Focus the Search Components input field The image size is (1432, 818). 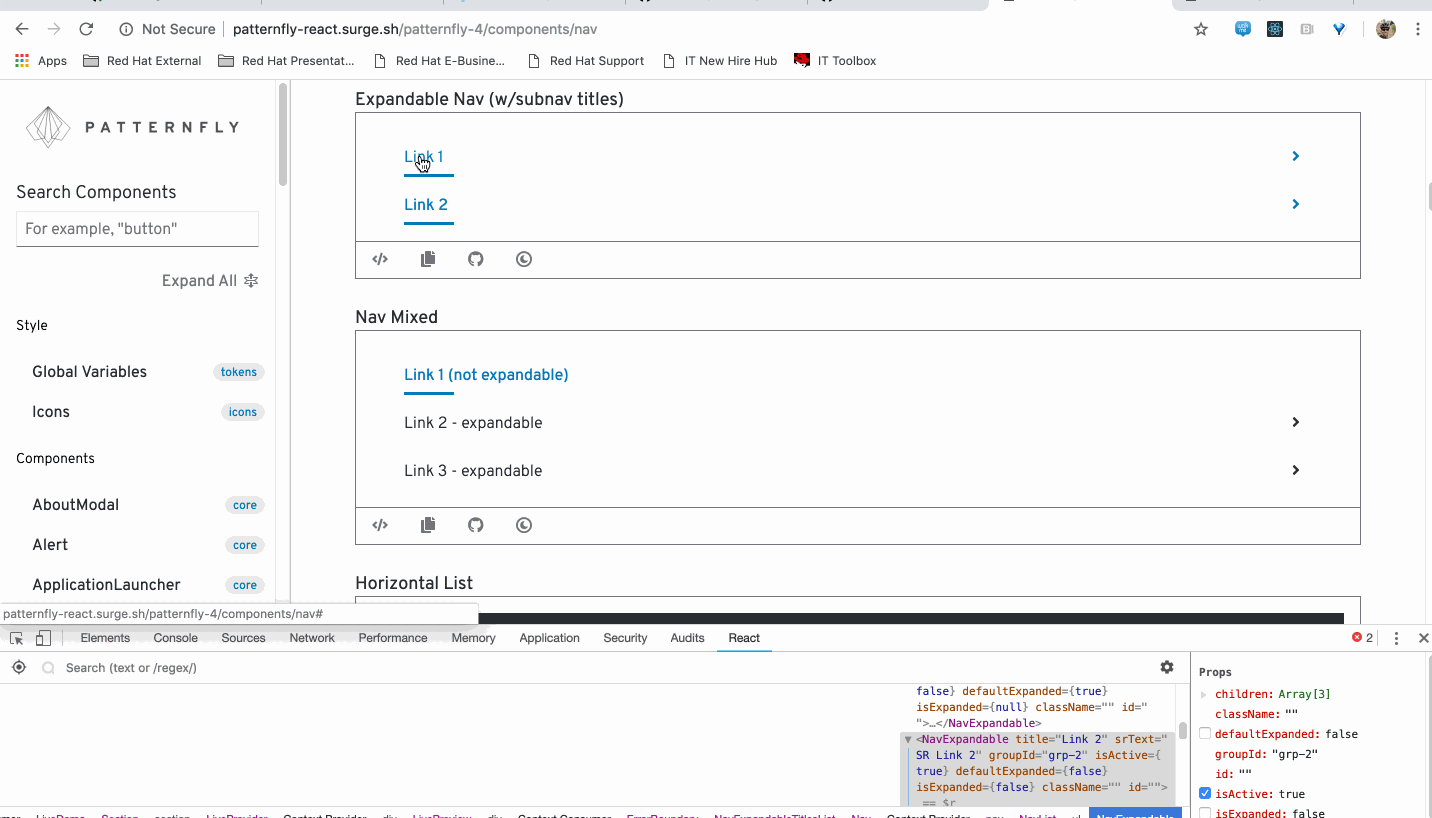(x=137, y=229)
